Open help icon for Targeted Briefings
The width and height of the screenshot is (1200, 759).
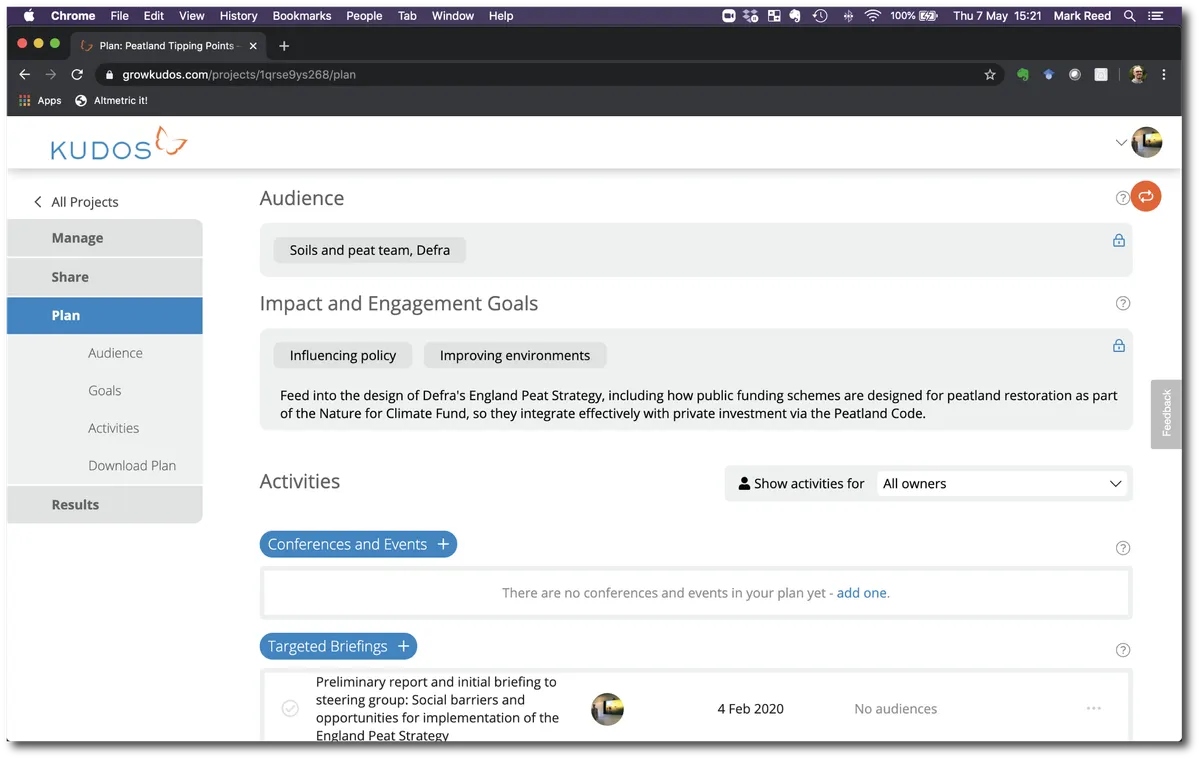coord(1123,650)
